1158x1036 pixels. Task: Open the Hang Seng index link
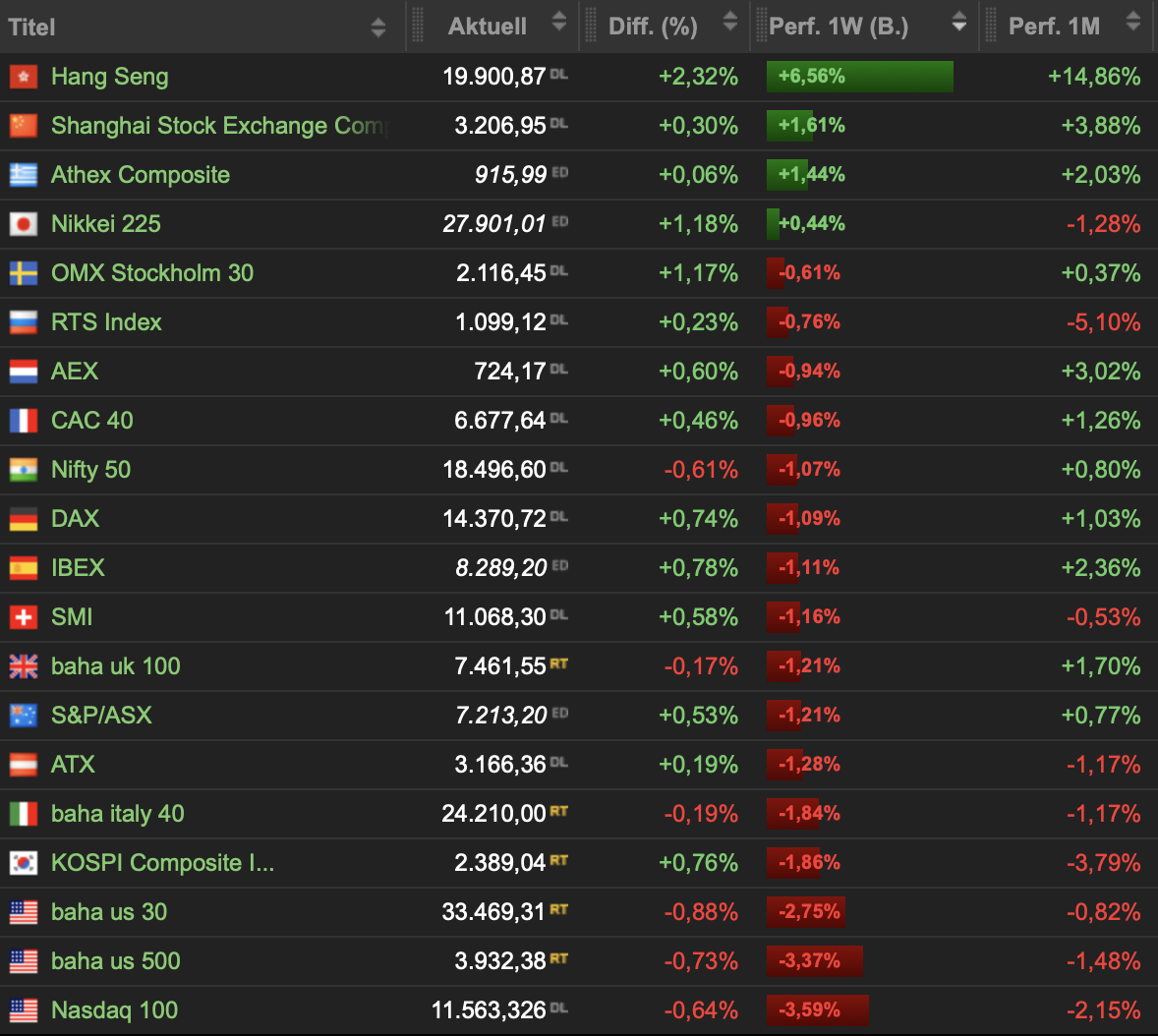tap(109, 77)
